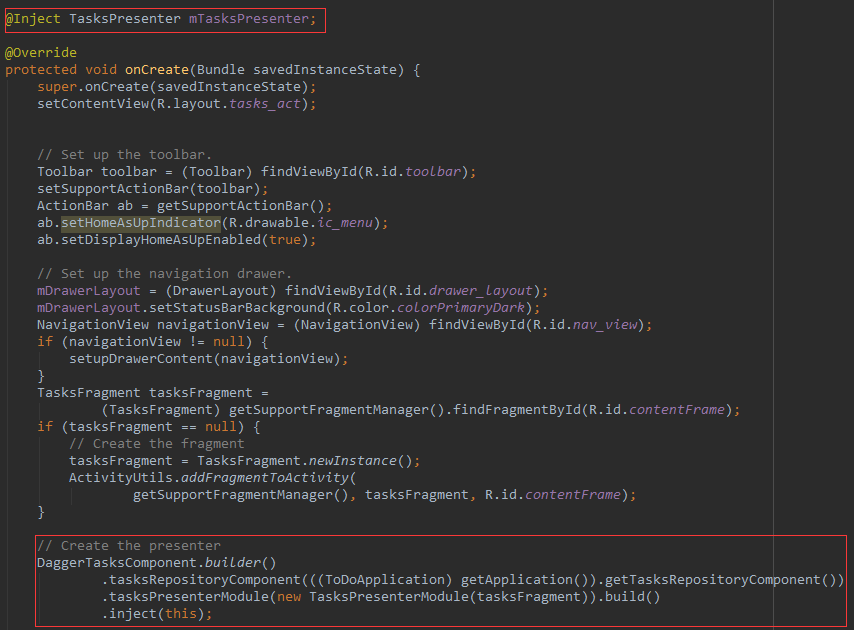Click the '// Create the presenter' comment
This screenshot has width=854, height=630.
[129, 546]
